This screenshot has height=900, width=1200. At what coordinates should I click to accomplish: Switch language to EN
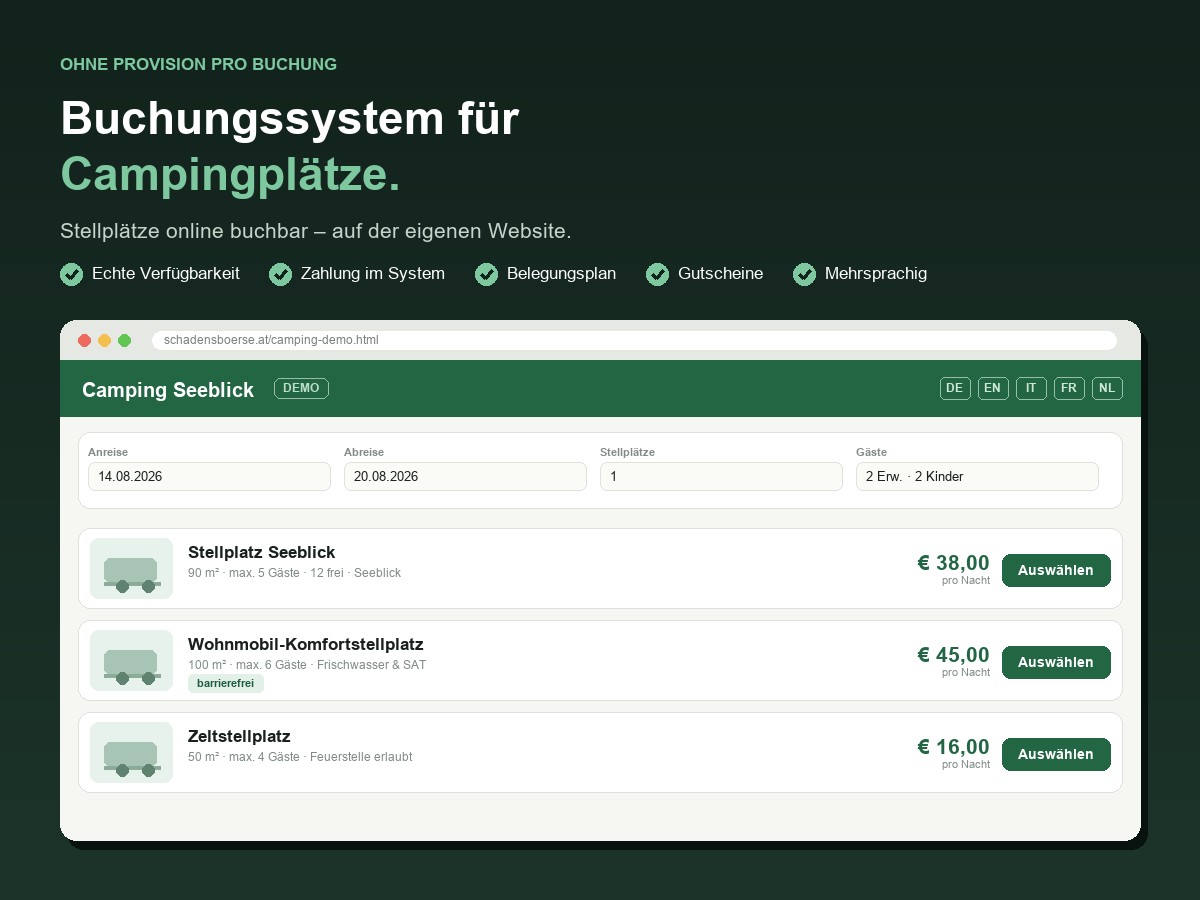993,388
